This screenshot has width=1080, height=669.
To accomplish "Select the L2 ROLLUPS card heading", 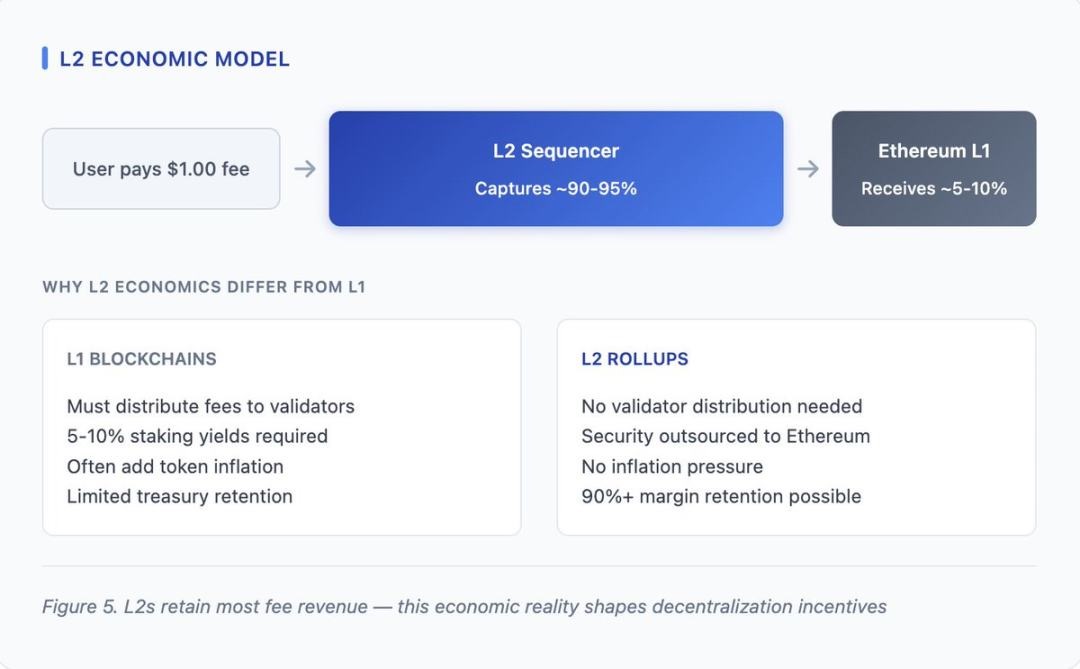I will (635, 359).
